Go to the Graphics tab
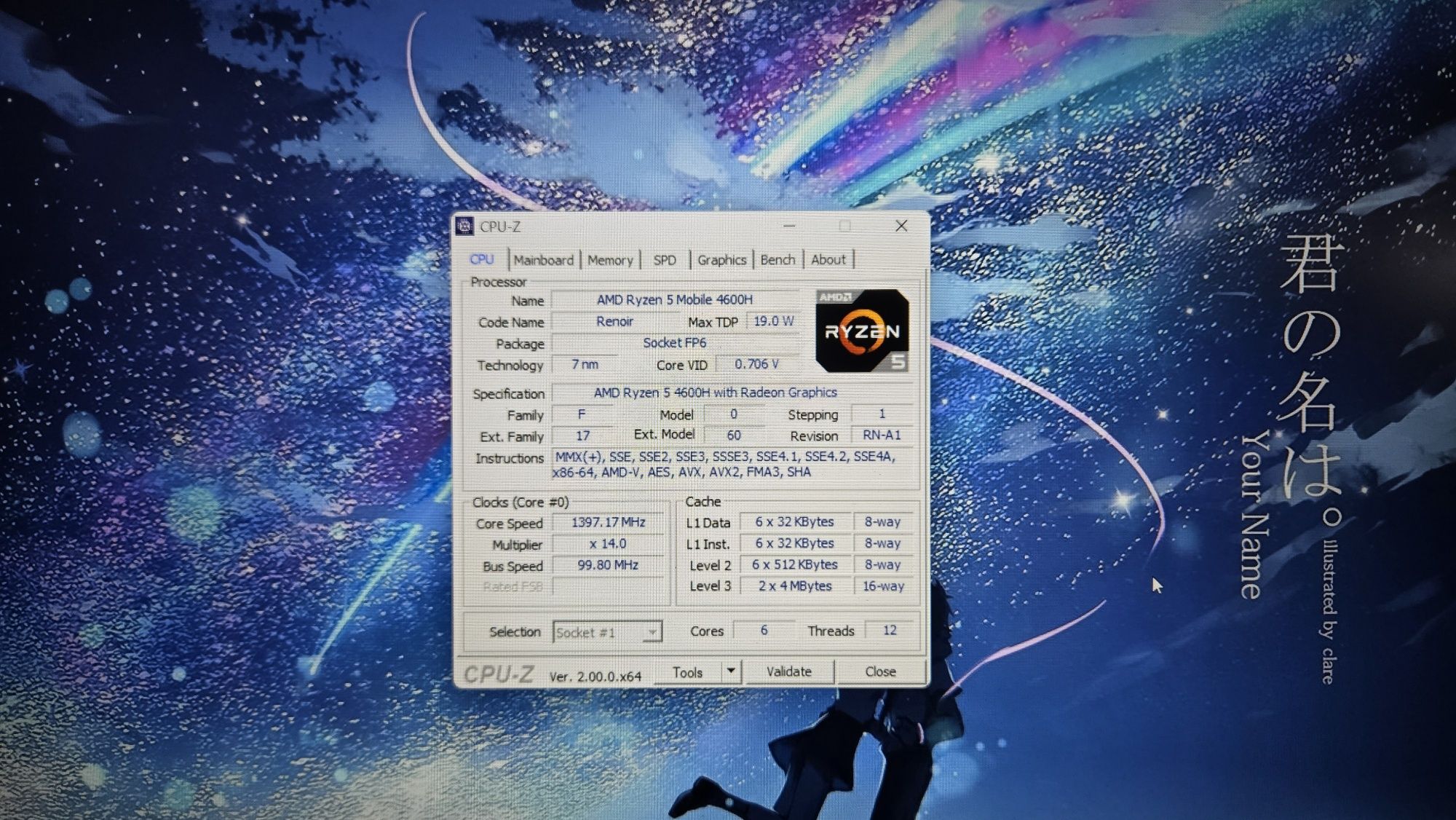Image resolution: width=1456 pixels, height=820 pixels. click(721, 260)
